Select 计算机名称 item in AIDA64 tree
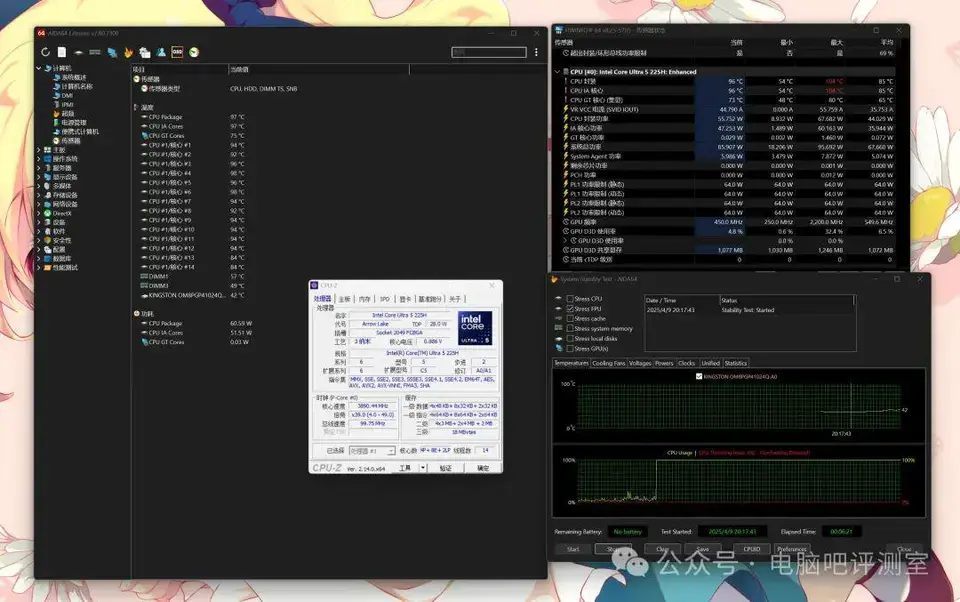 coord(72,87)
